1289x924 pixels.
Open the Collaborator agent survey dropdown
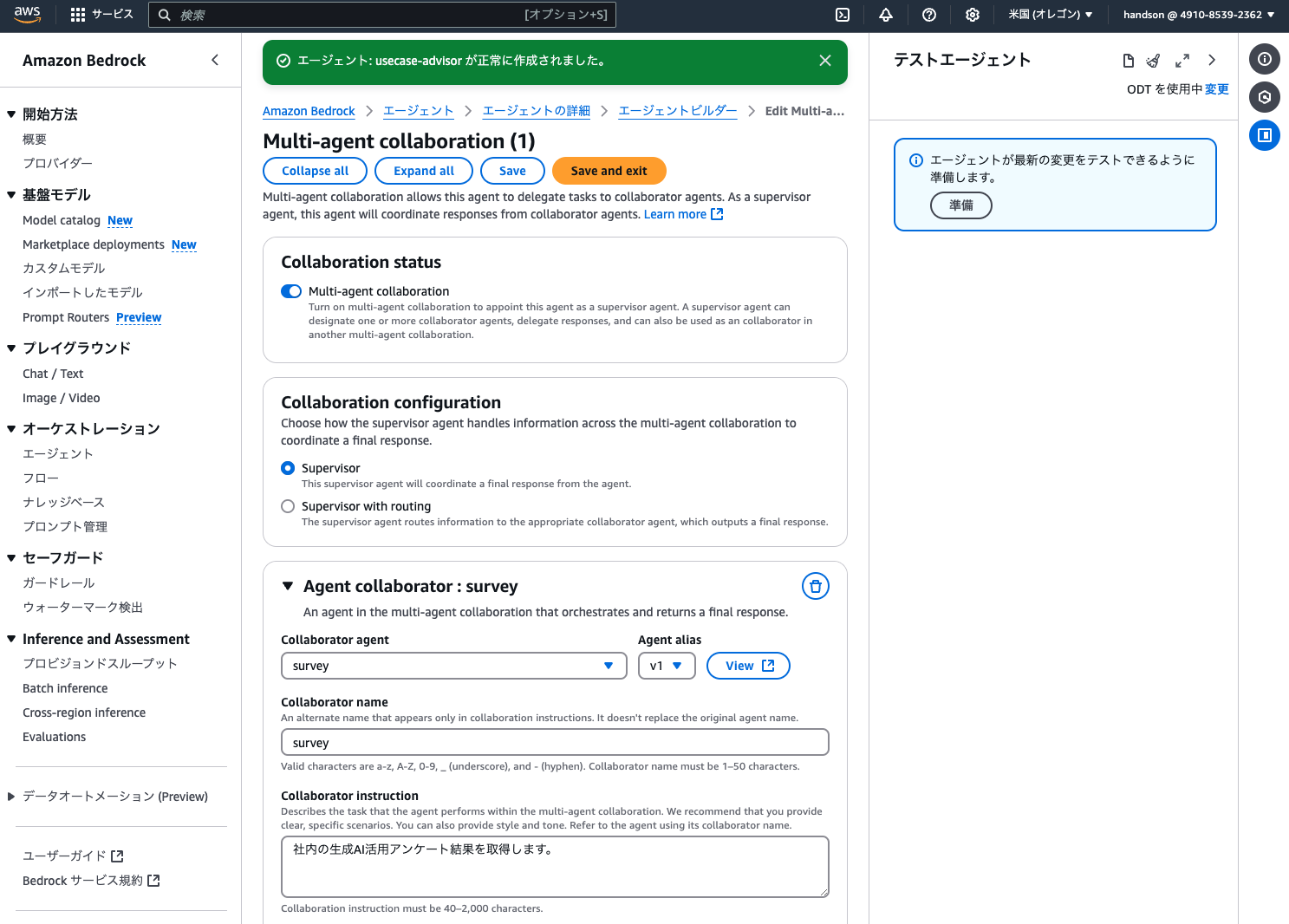tap(453, 666)
